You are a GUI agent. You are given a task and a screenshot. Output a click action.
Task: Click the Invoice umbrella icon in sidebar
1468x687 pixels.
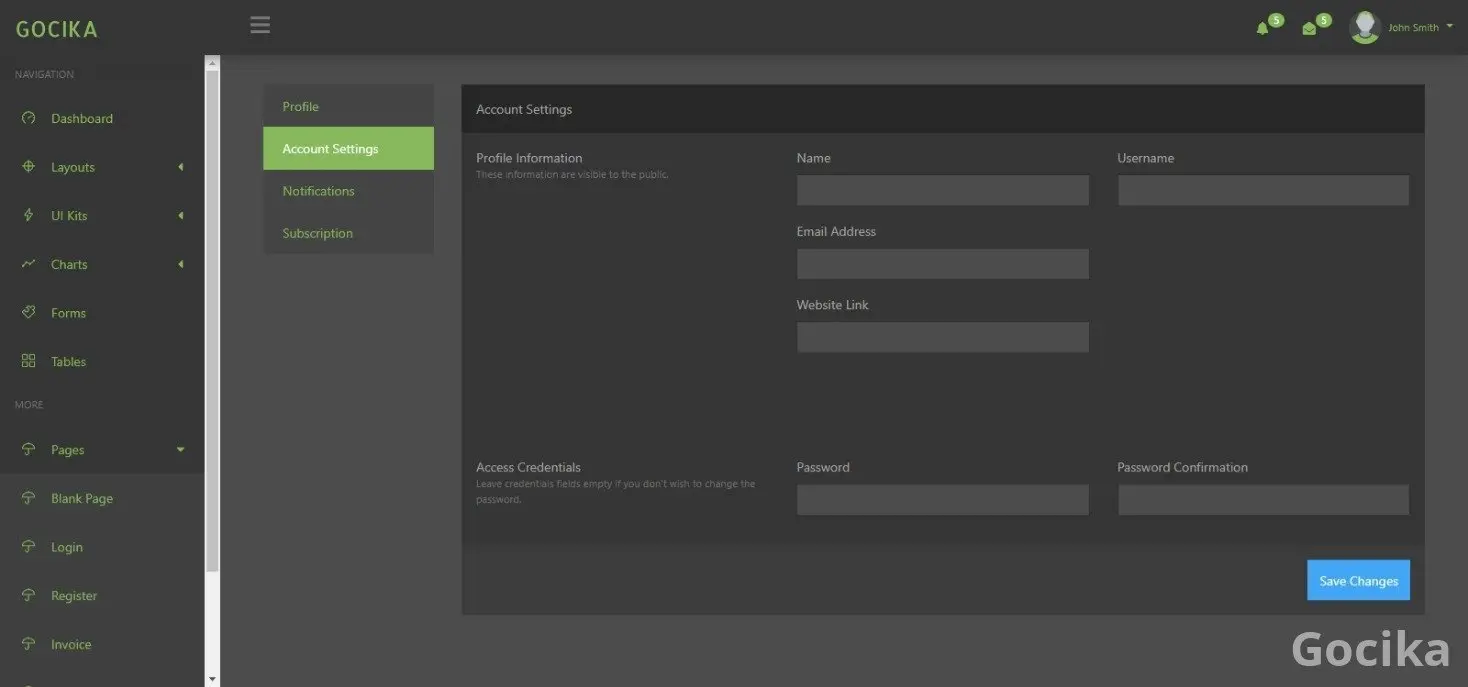point(28,644)
